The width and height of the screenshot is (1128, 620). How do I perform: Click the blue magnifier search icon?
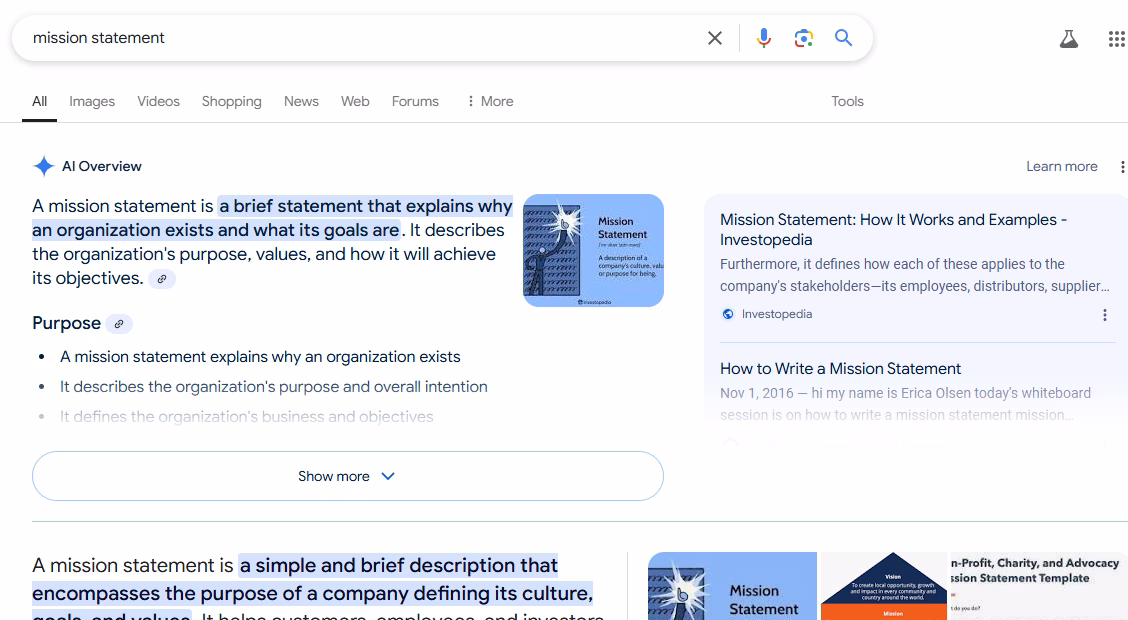click(x=843, y=38)
